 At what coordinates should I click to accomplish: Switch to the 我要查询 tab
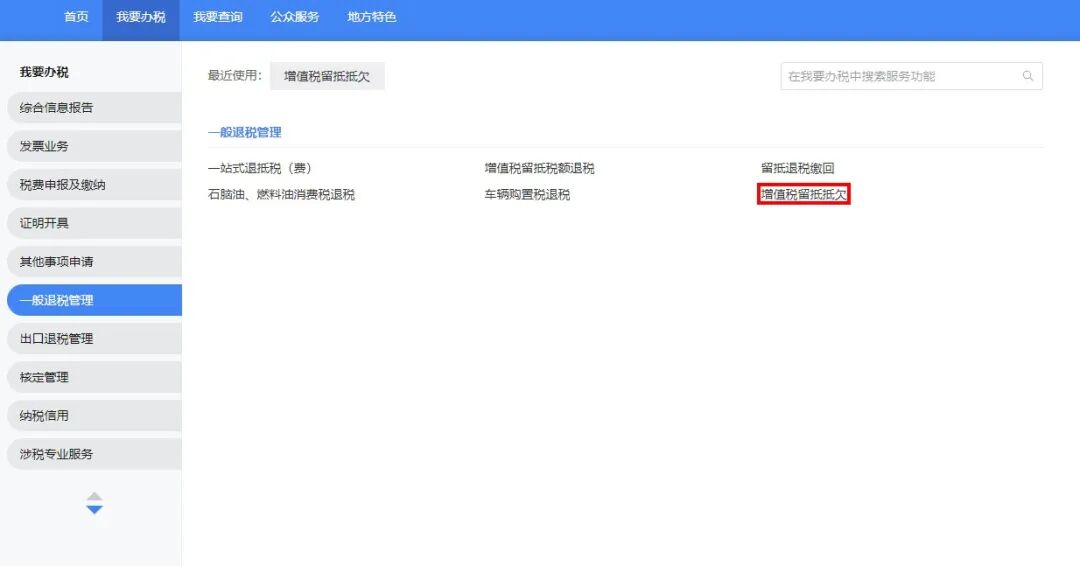[217, 17]
